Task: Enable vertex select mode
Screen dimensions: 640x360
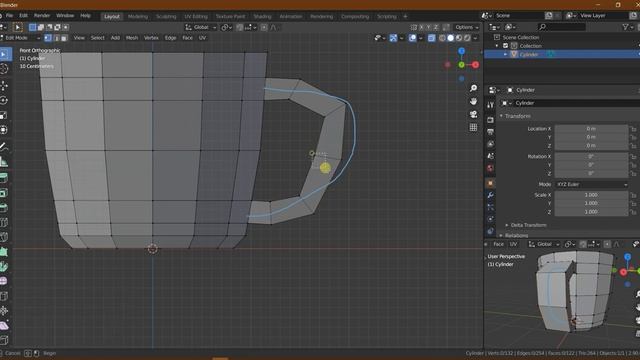Action: coord(48,38)
